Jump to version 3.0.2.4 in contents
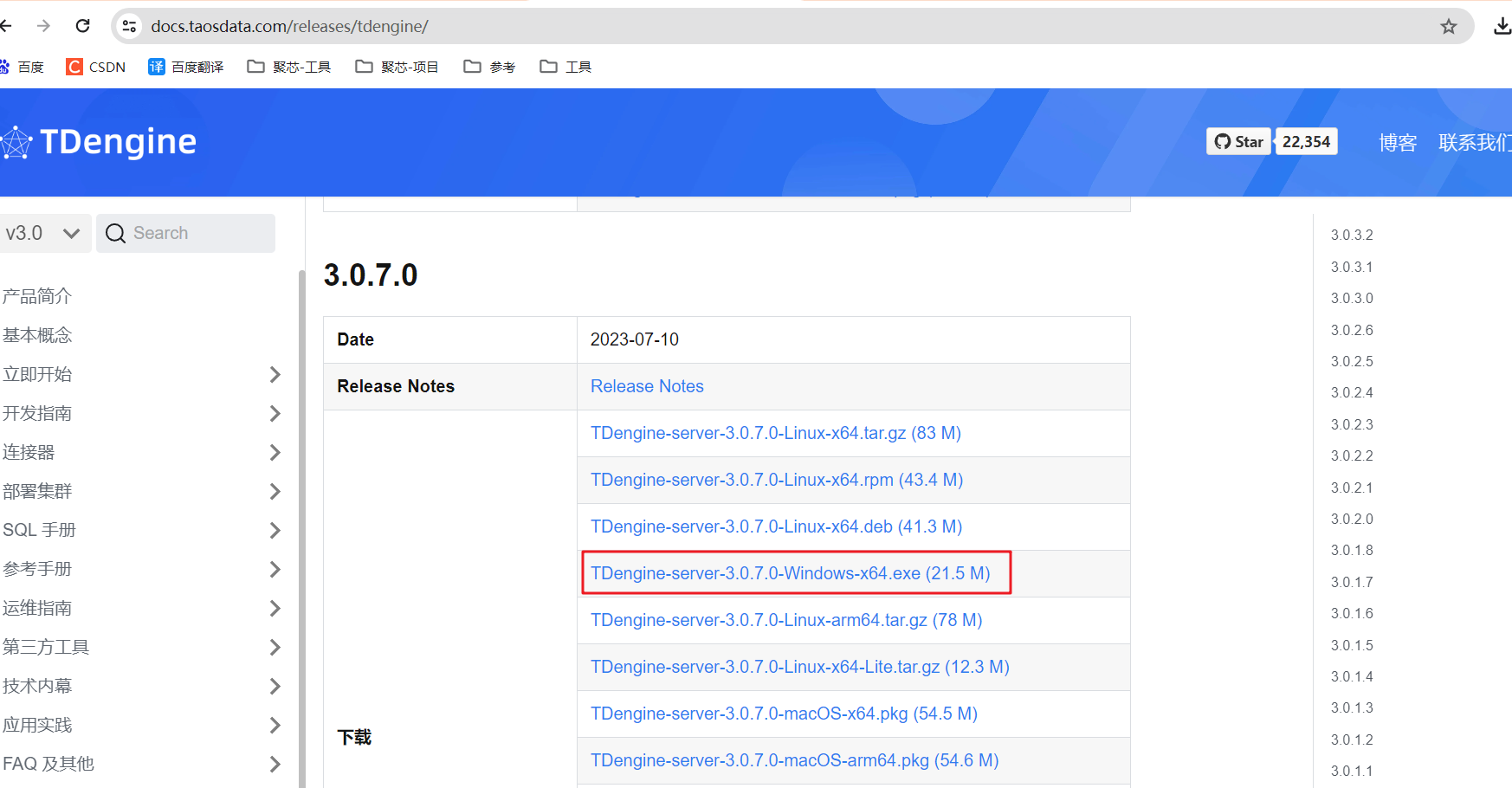Screen dimensions: 1512x788 [1352, 392]
